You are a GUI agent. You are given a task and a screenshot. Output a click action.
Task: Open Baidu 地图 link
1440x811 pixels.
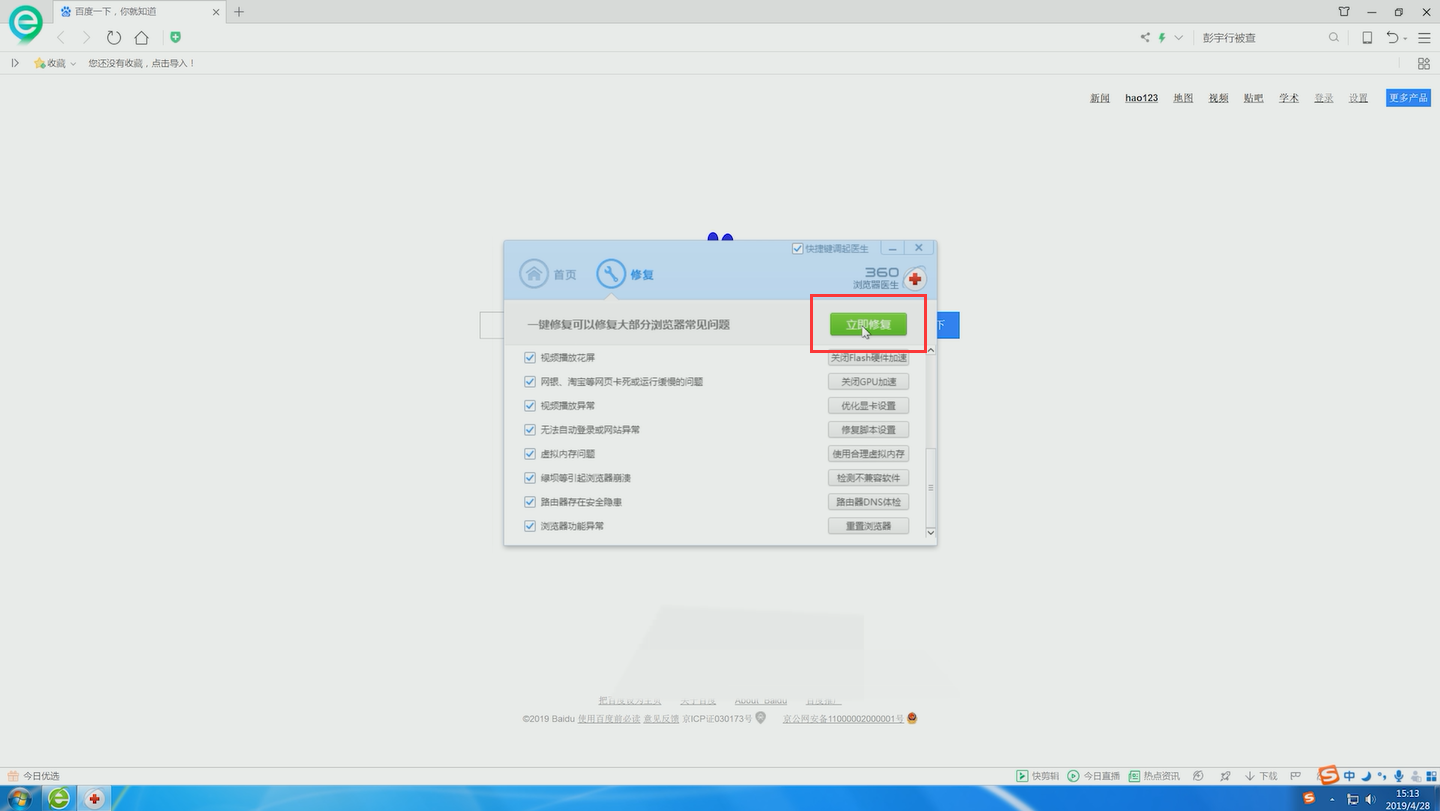click(1183, 98)
